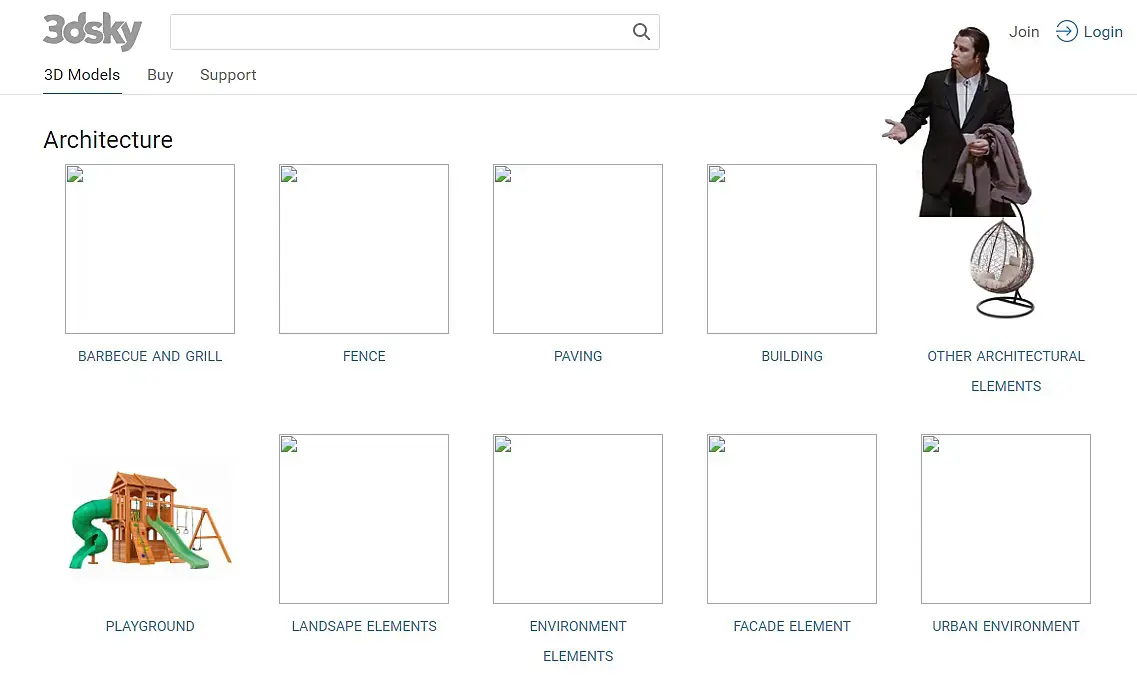Click the BUILDING label

click(792, 356)
